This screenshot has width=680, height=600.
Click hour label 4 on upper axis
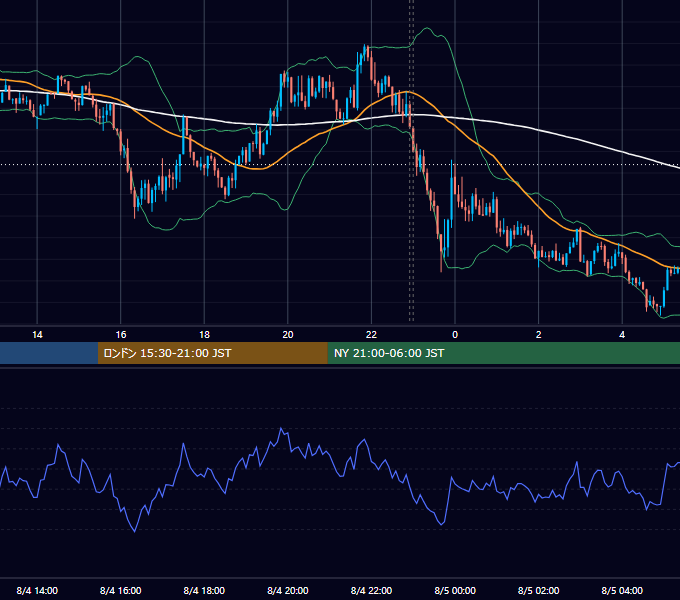(622, 335)
